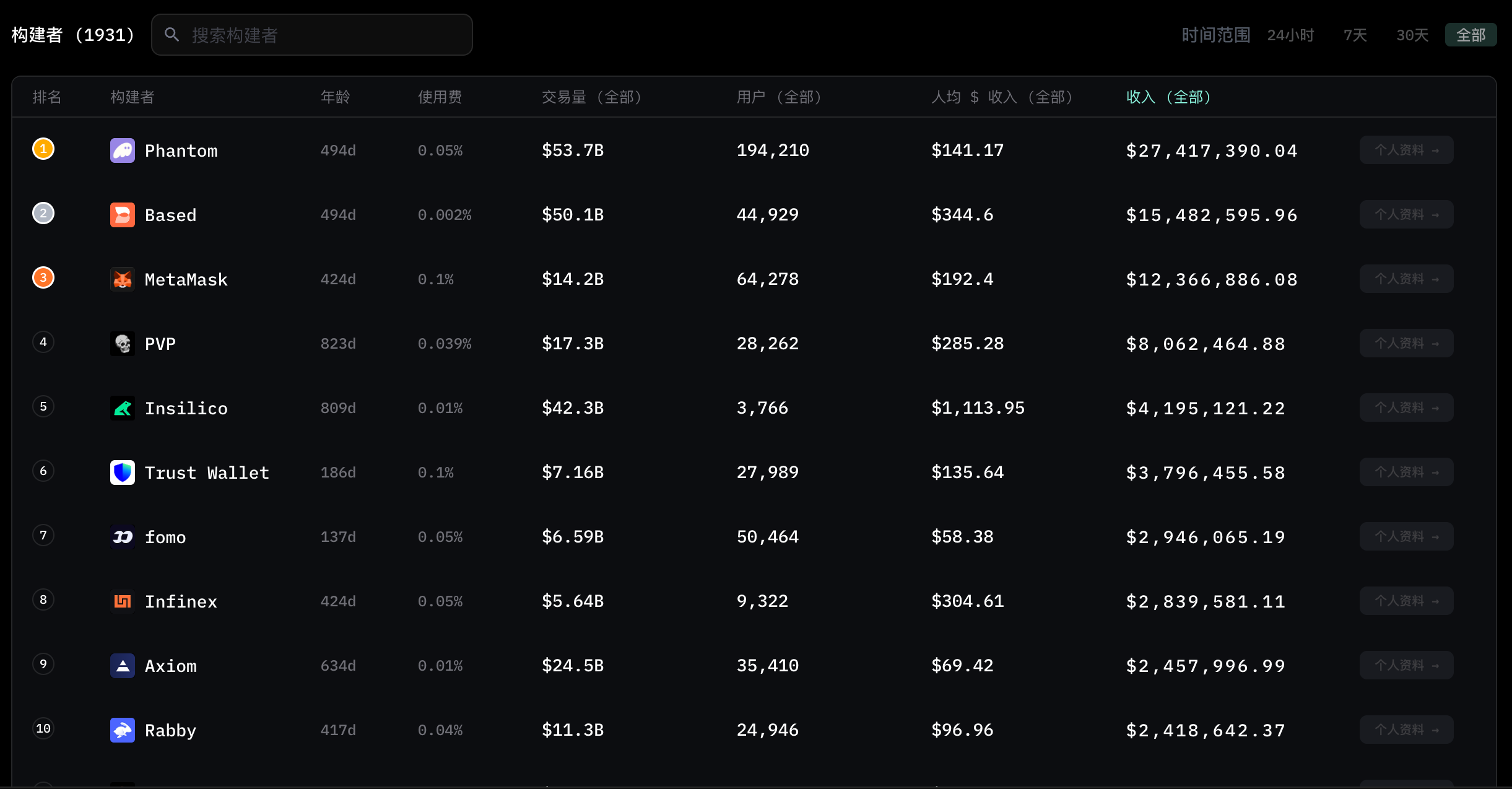Open Trust Wallet's 个人资料 profile button
Screen dimensions: 1512x789
(x=1406, y=472)
